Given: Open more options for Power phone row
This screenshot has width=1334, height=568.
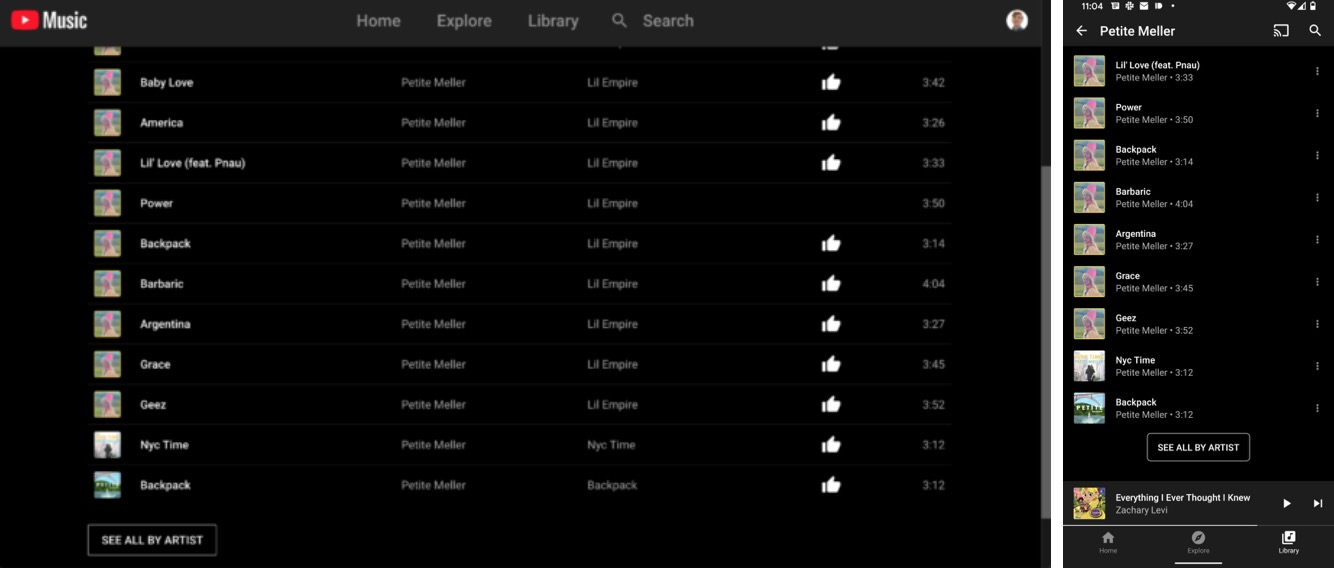Looking at the screenshot, I should [1317, 113].
